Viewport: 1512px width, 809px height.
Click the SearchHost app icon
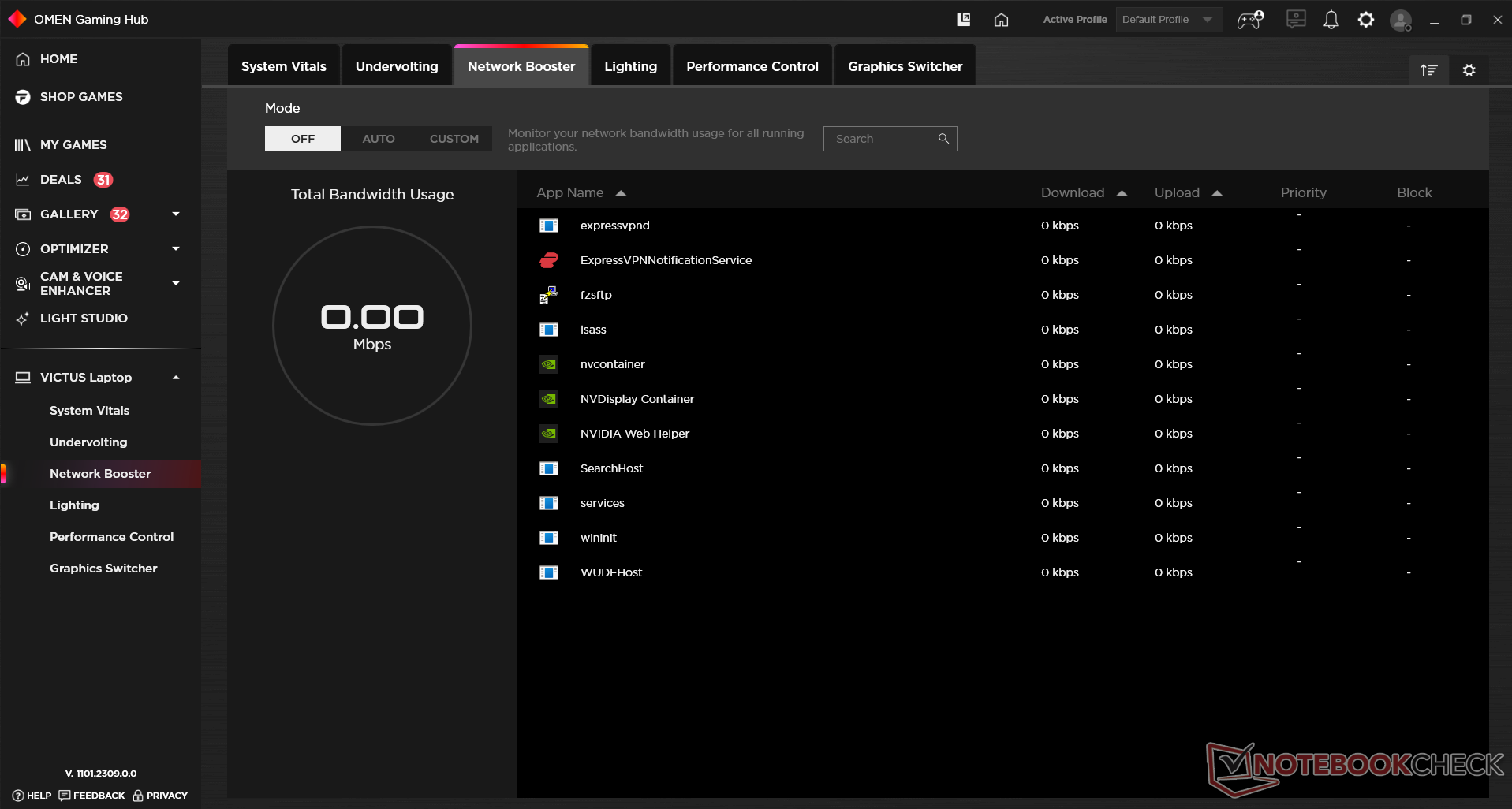(549, 468)
